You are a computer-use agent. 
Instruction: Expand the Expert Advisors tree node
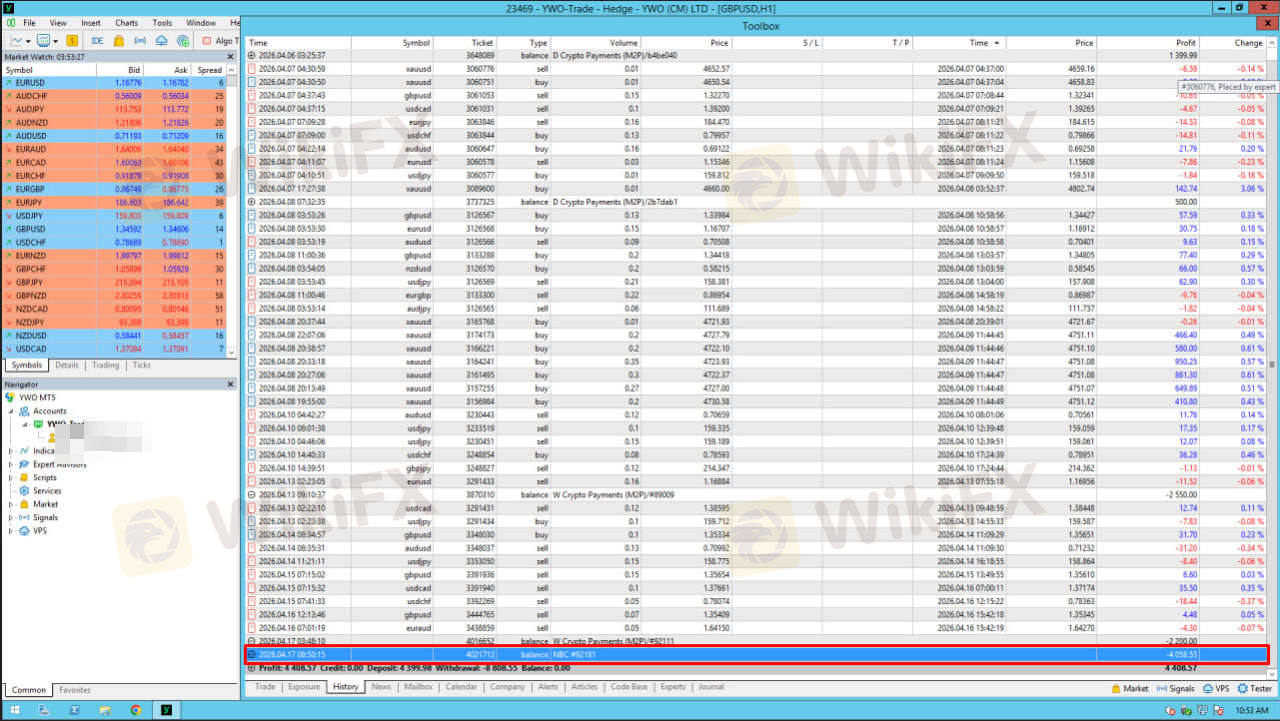[11, 464]
